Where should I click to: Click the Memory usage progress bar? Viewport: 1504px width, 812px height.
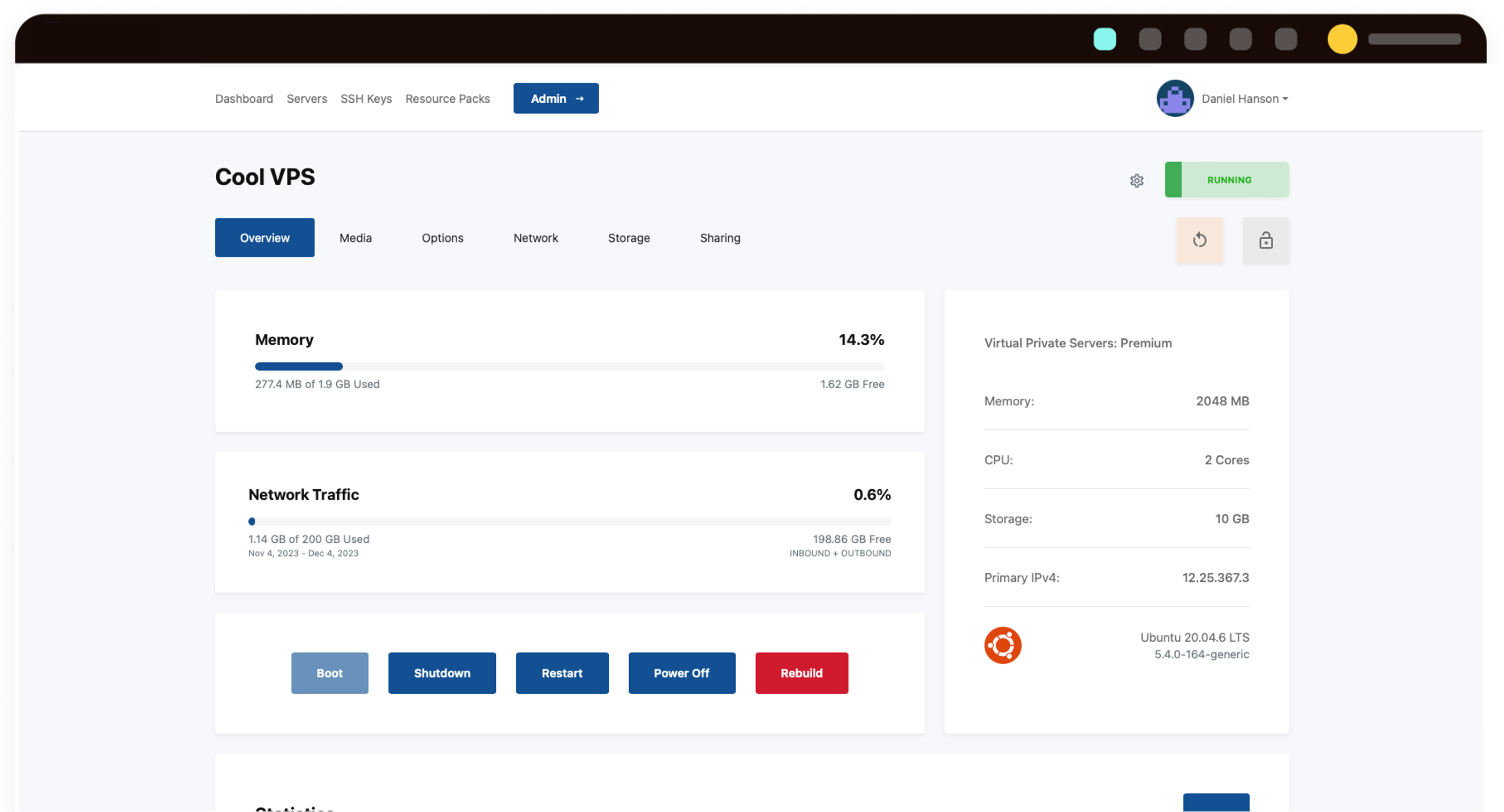pos(569,367)
